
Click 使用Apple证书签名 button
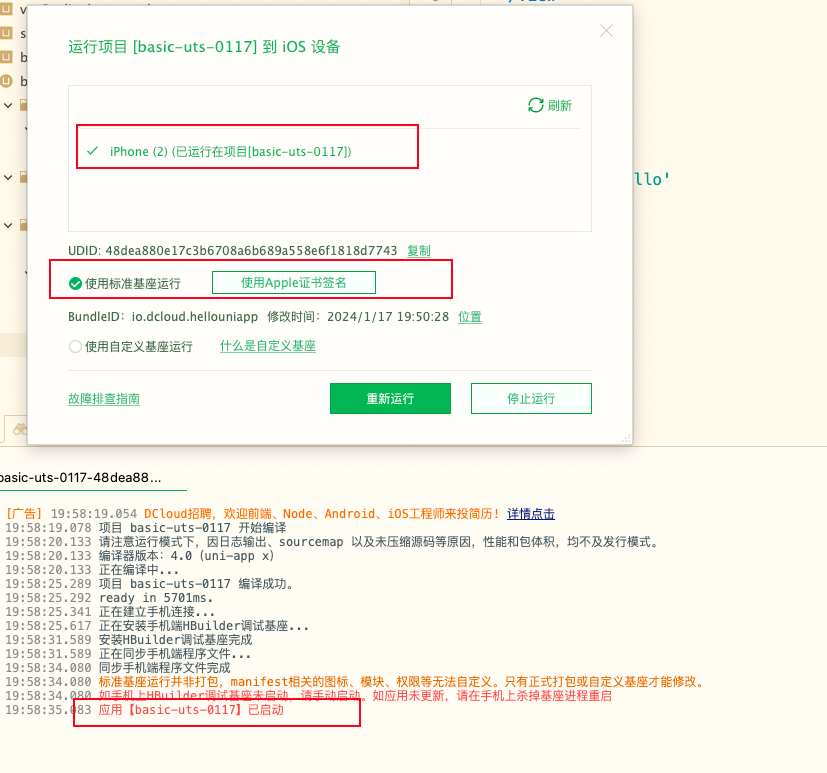(x=293, y=283)
